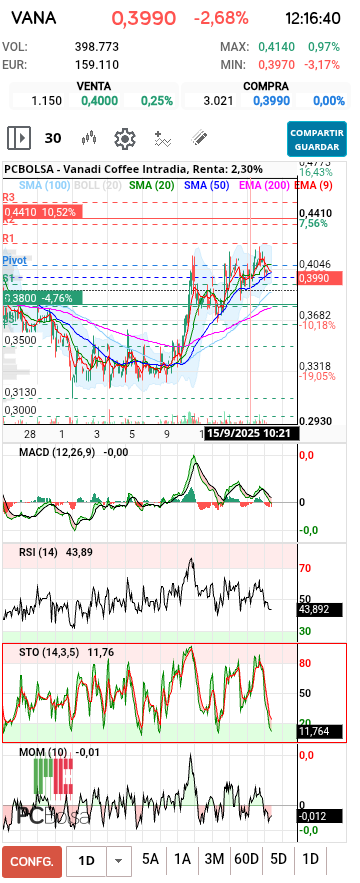
Task: Select the rightmost 1D time range
Action: [310, 859]
